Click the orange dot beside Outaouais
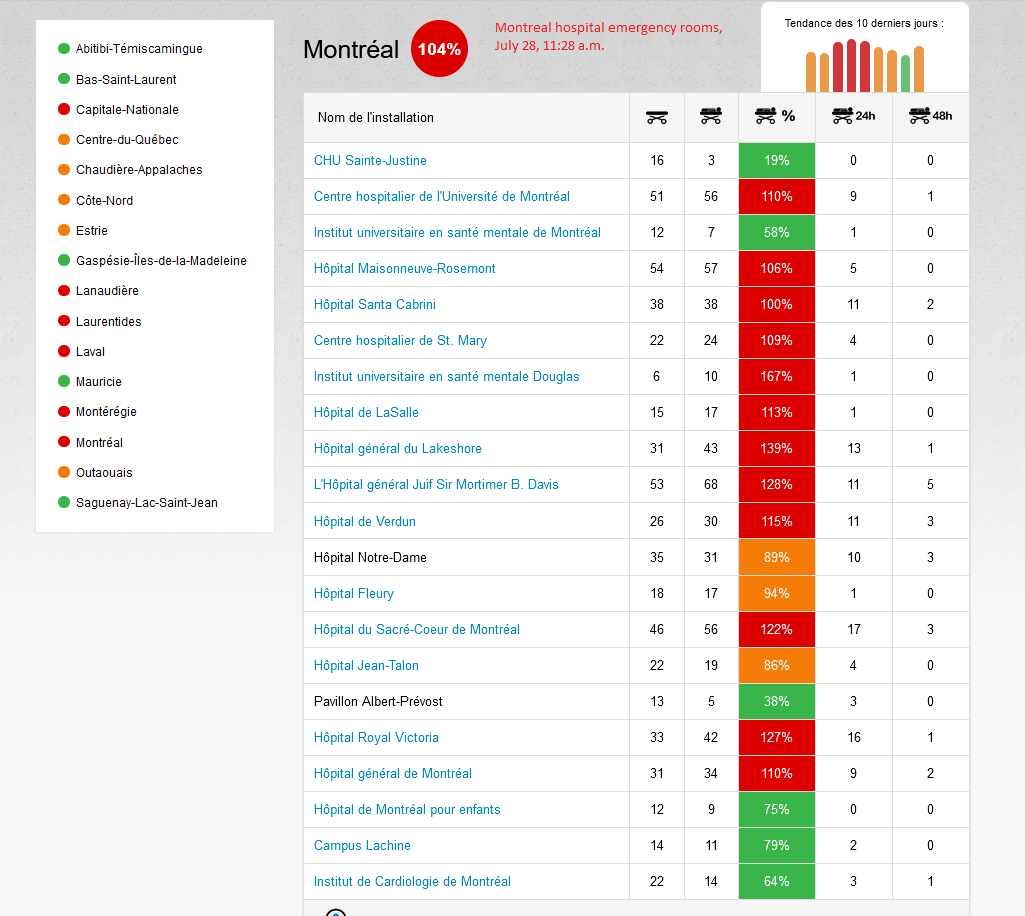1025x916 pixels. click(x=64, y=472)
